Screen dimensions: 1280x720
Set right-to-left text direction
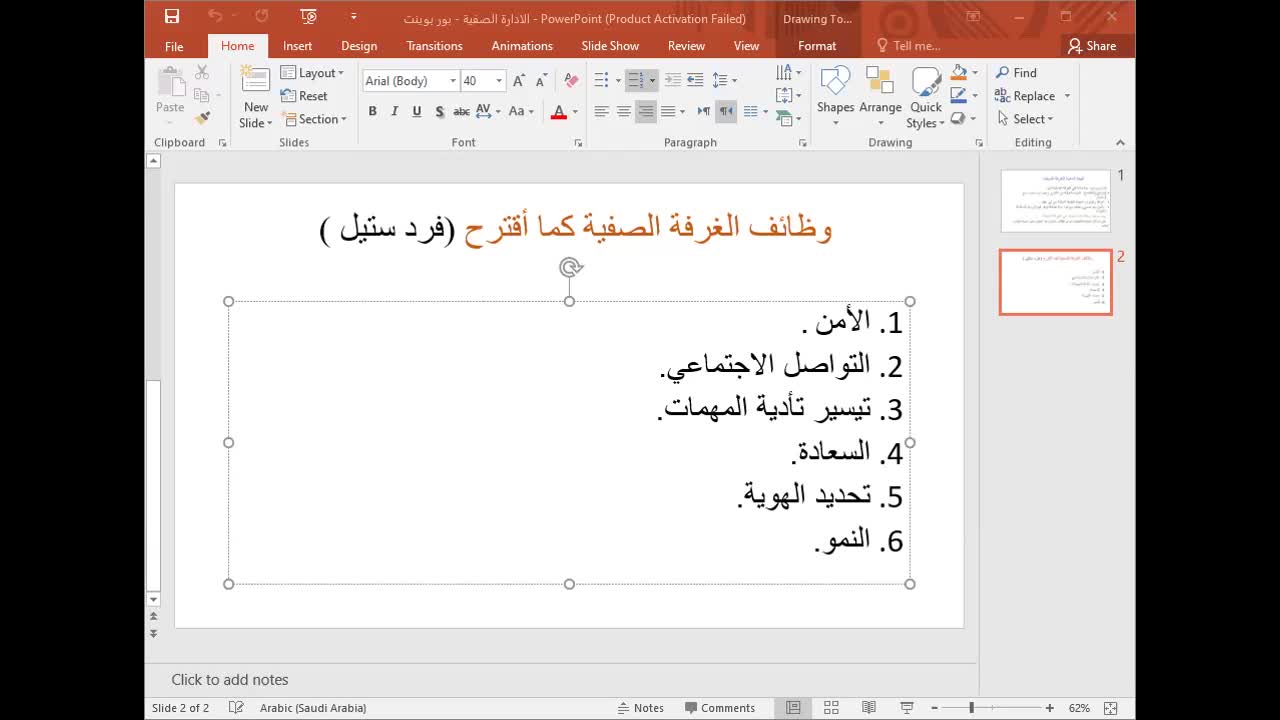tap(726, 111)
